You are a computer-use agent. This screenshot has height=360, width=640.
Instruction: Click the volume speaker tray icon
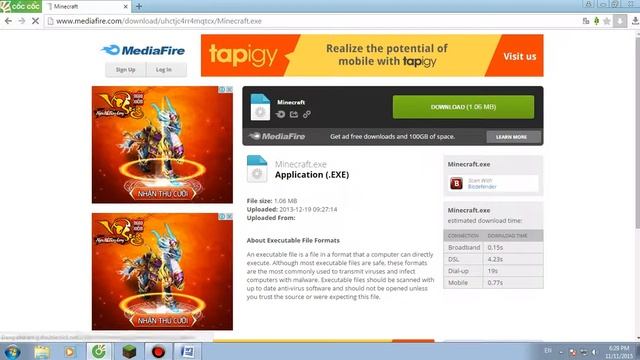coord(594,352)
